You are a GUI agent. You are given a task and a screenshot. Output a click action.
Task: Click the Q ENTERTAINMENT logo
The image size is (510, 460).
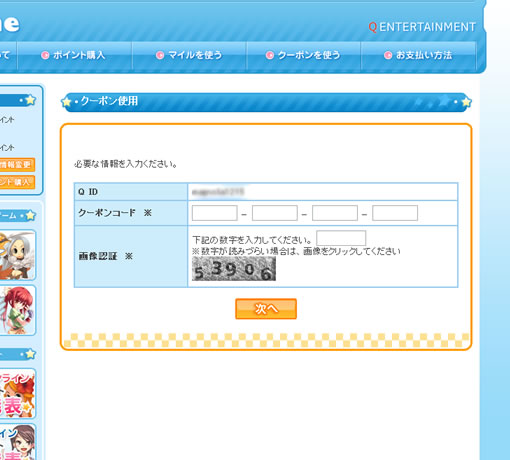click(422, 27)
